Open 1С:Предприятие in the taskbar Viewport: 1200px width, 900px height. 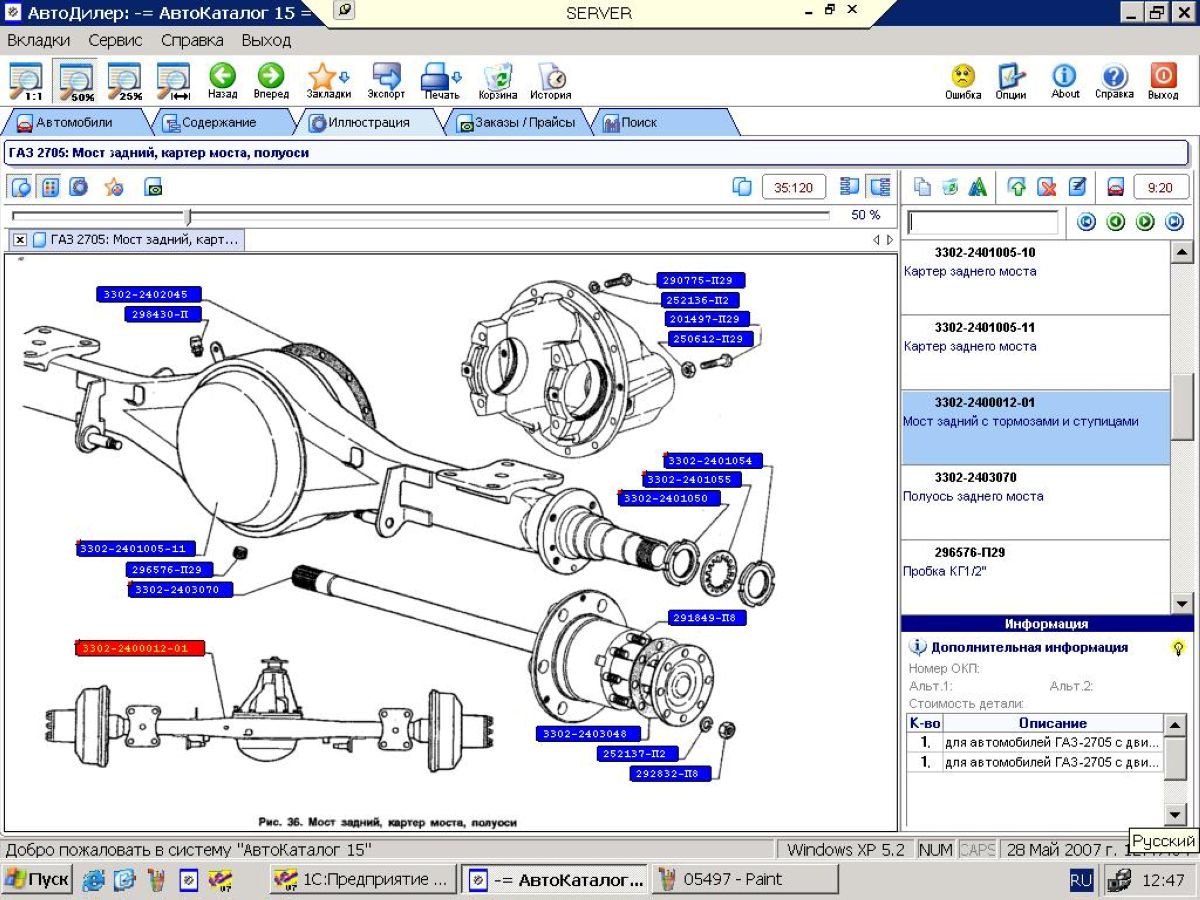pos(364,880)
